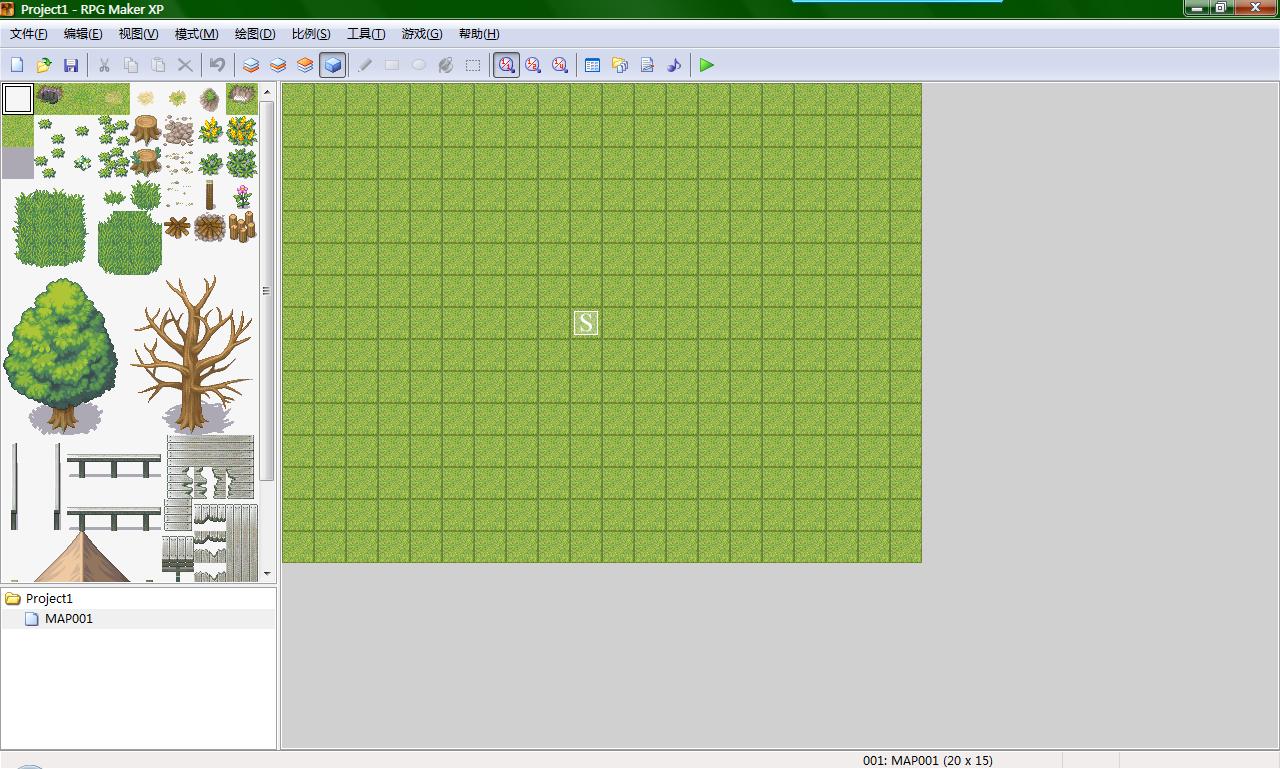Open the Script Editor icon
This screenshot has width=1280, height=769.
click(x=647, y=65)
